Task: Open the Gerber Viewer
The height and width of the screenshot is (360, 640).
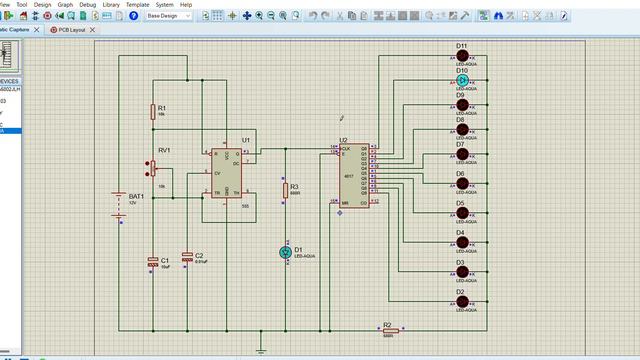Action: [71, 16]
